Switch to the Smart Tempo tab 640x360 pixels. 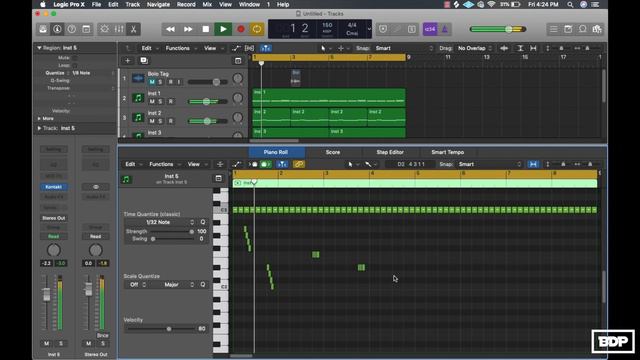click(447, 152)
